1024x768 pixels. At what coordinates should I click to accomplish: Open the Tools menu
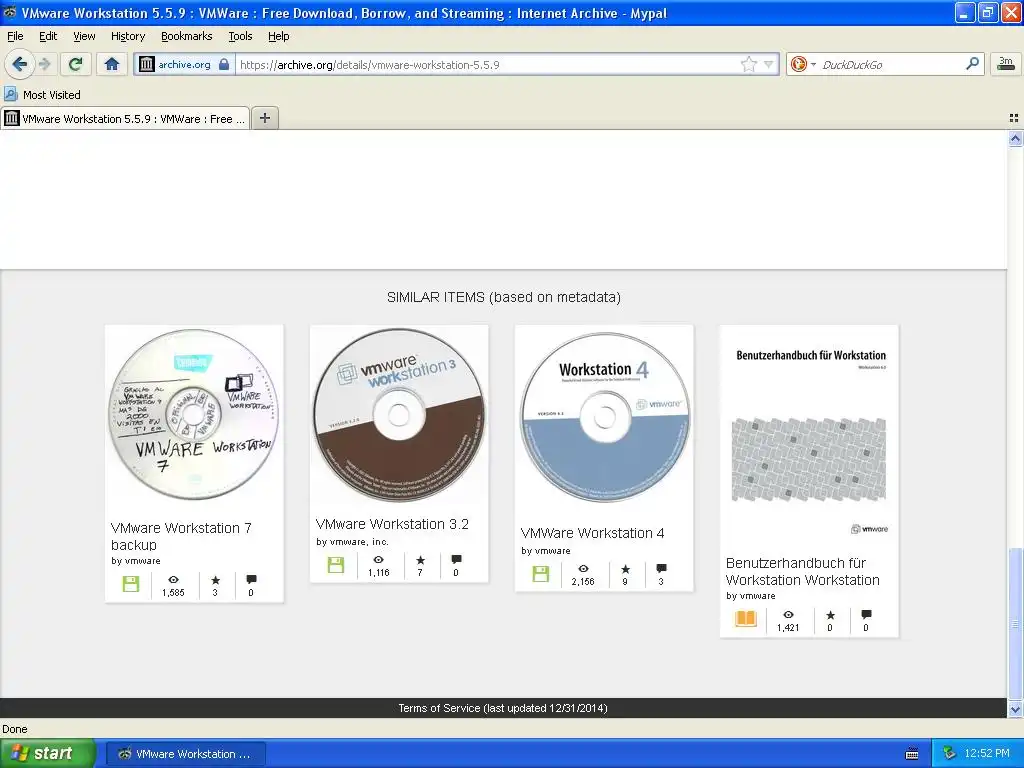tap(240, 36)
